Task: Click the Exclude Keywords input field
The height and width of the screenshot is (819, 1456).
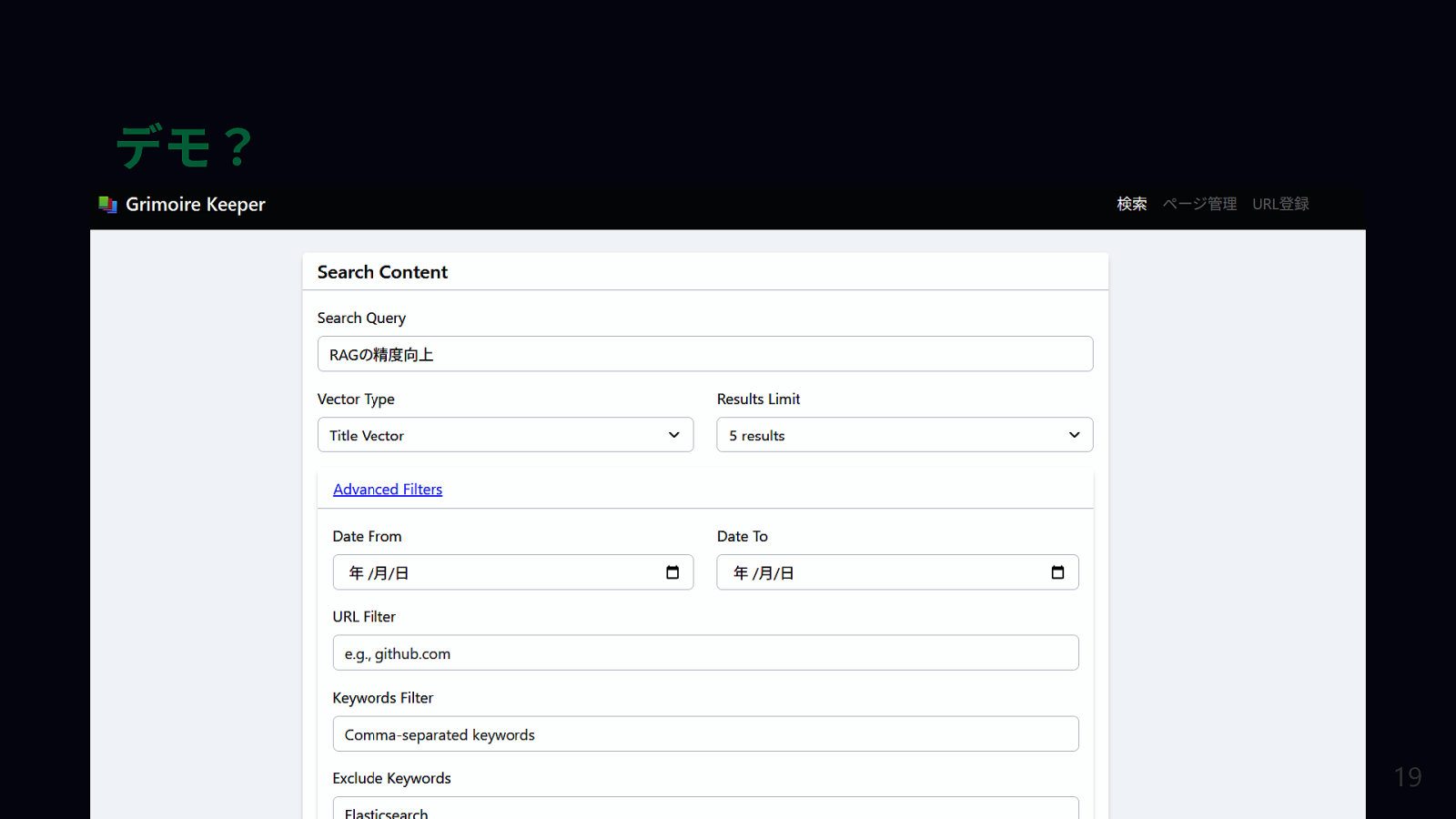Action: click(704, 809)
